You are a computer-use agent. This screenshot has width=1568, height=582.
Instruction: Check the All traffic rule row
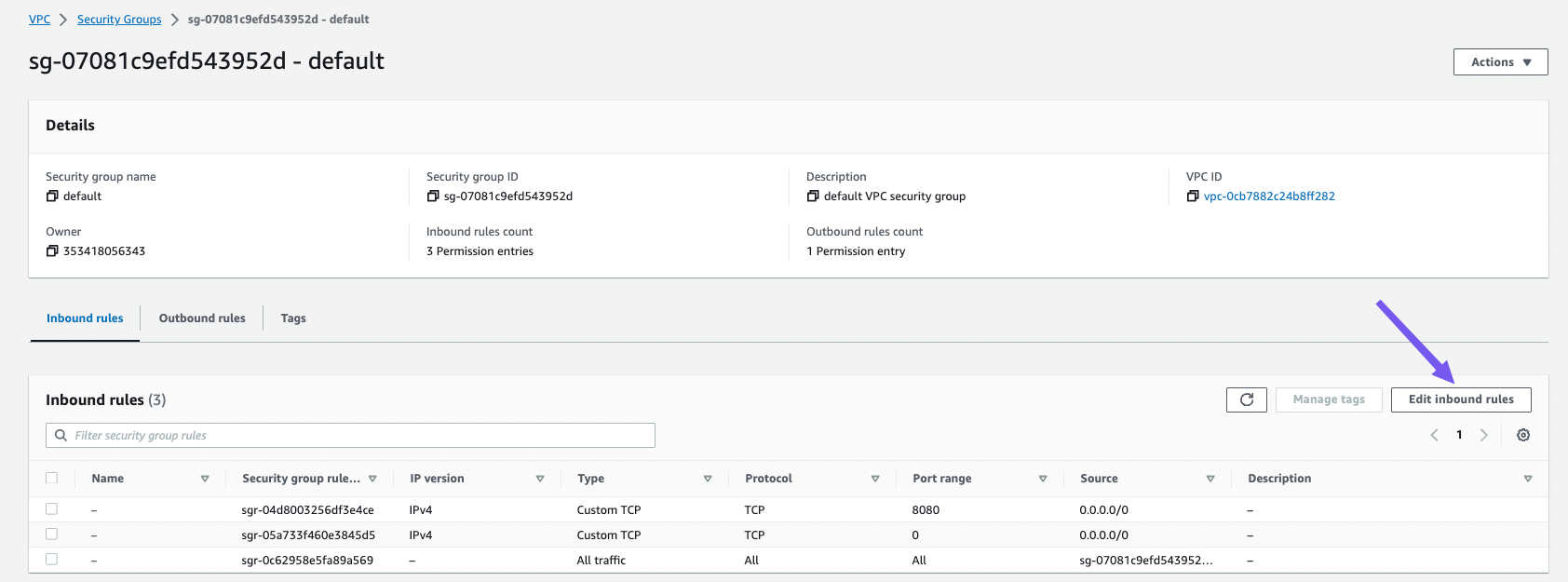(52, 560)
